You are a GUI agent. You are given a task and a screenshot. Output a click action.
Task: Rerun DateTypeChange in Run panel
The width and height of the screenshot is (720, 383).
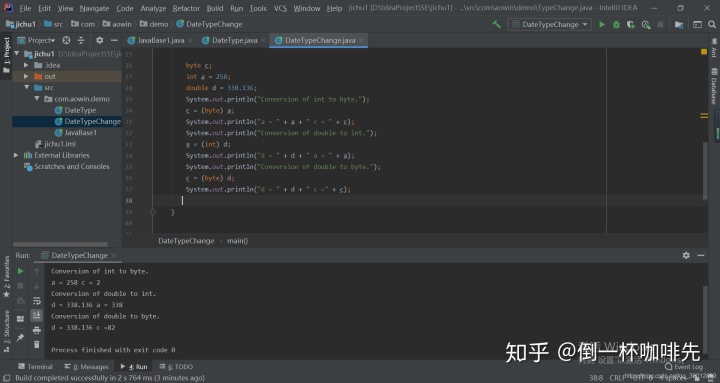[x=20, y=271]
